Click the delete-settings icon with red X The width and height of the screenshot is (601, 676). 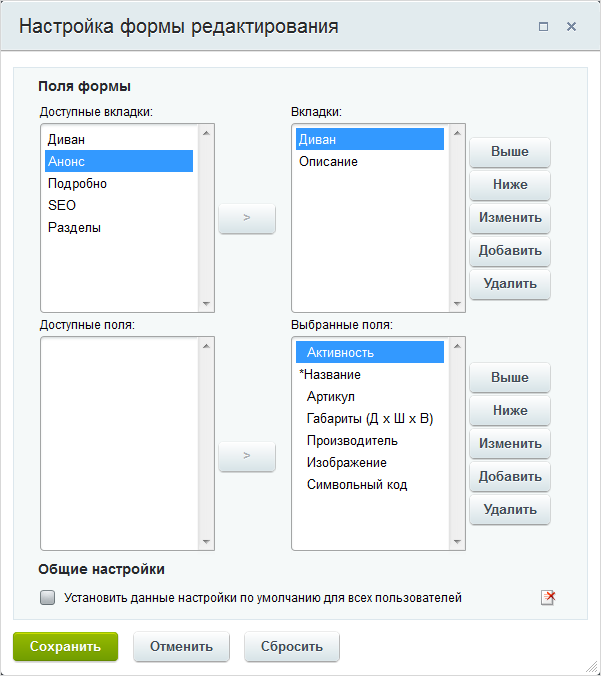(x=548, y=598)
